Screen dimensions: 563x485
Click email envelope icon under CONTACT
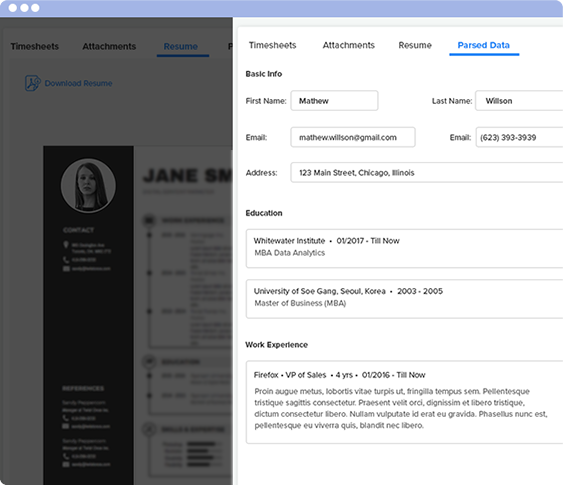click(x=66, y=269)
